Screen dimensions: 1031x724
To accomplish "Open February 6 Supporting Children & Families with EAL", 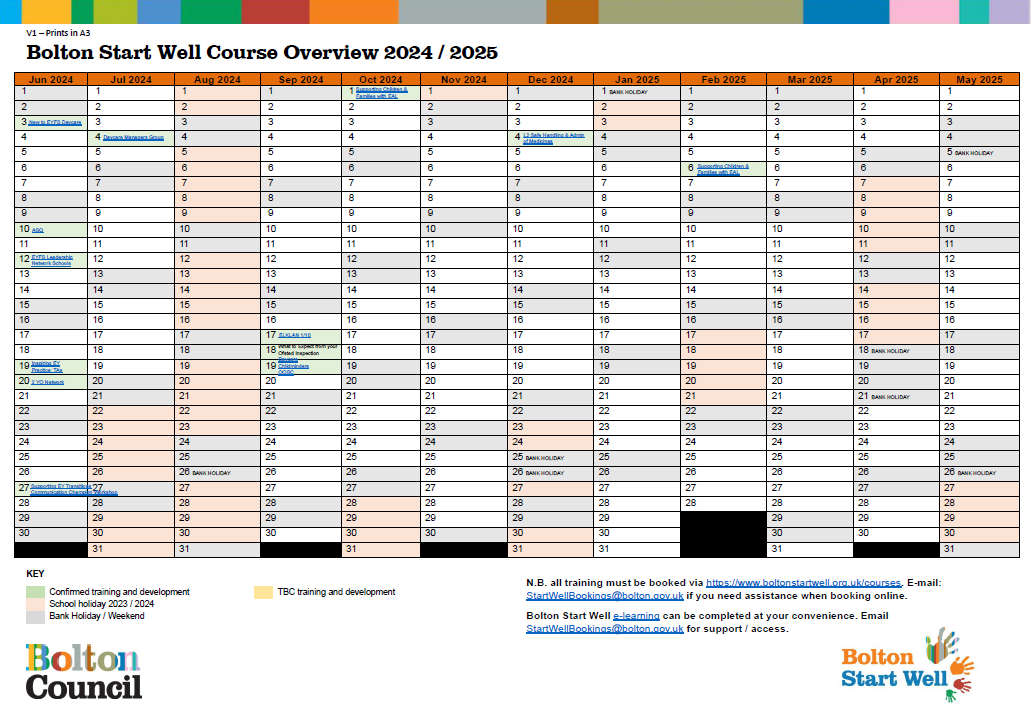I will pyautogui.click(x=723, y=170).
